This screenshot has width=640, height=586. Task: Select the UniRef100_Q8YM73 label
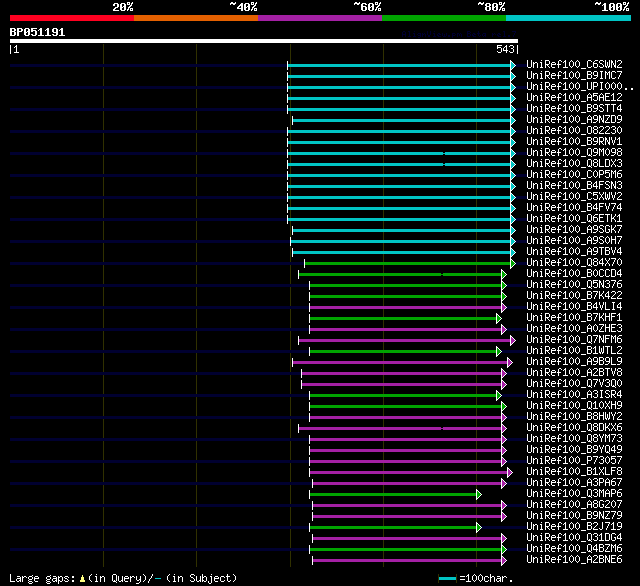[574, 439]
